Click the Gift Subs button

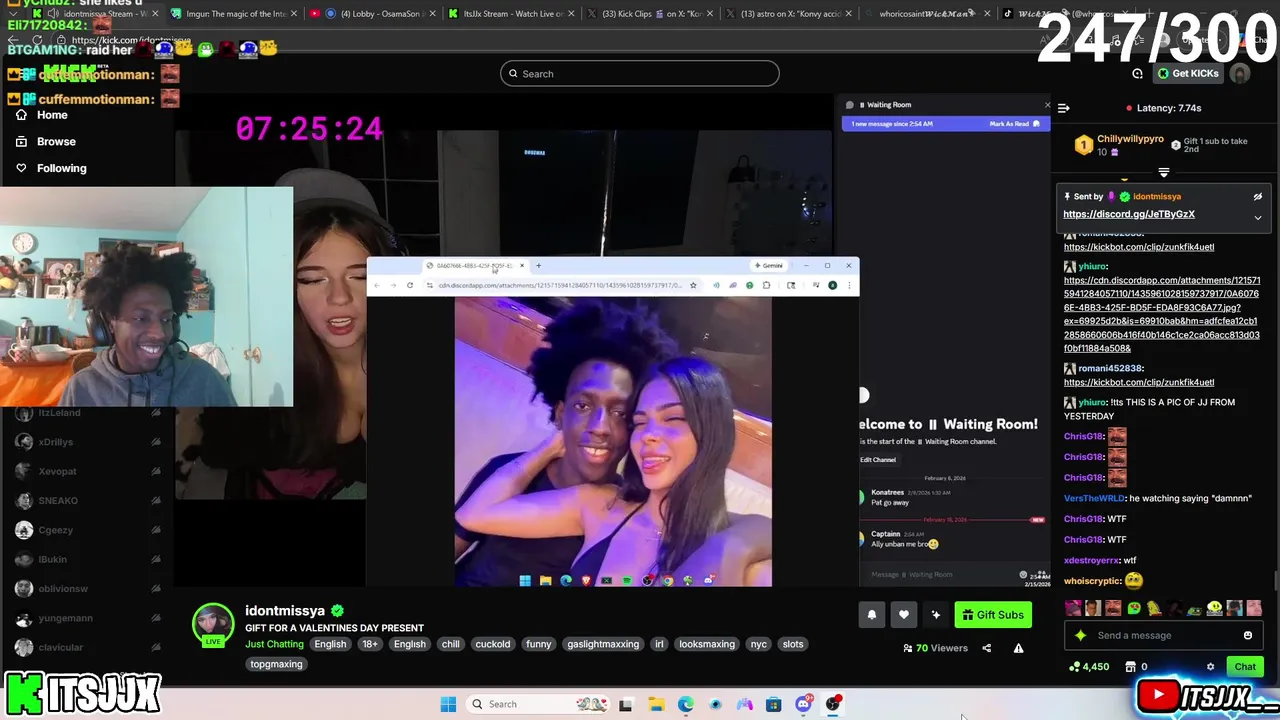click(x=993, y=615)
